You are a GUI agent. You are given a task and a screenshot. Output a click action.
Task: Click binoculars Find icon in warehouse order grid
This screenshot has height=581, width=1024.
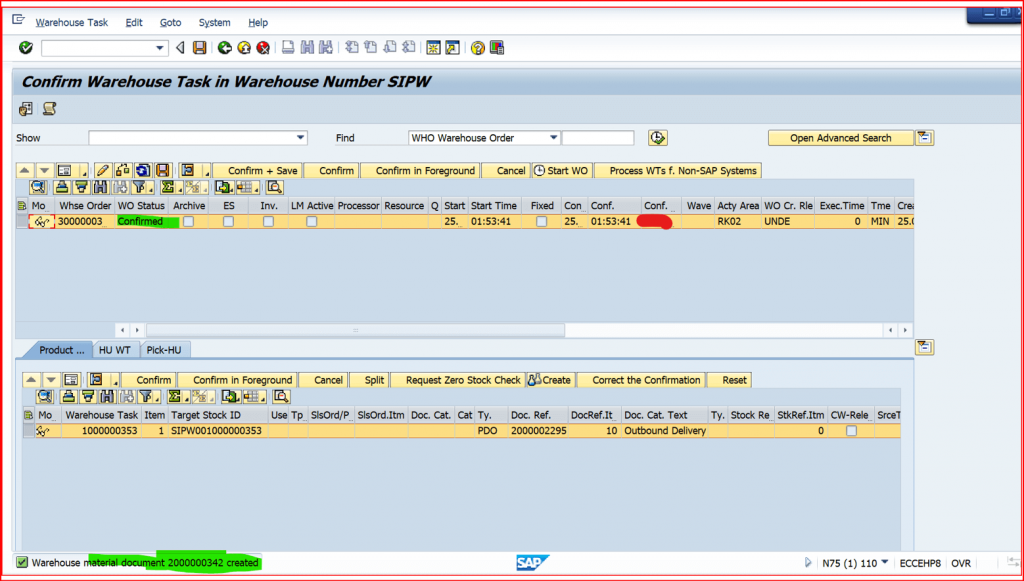click(x=101, y=187)
